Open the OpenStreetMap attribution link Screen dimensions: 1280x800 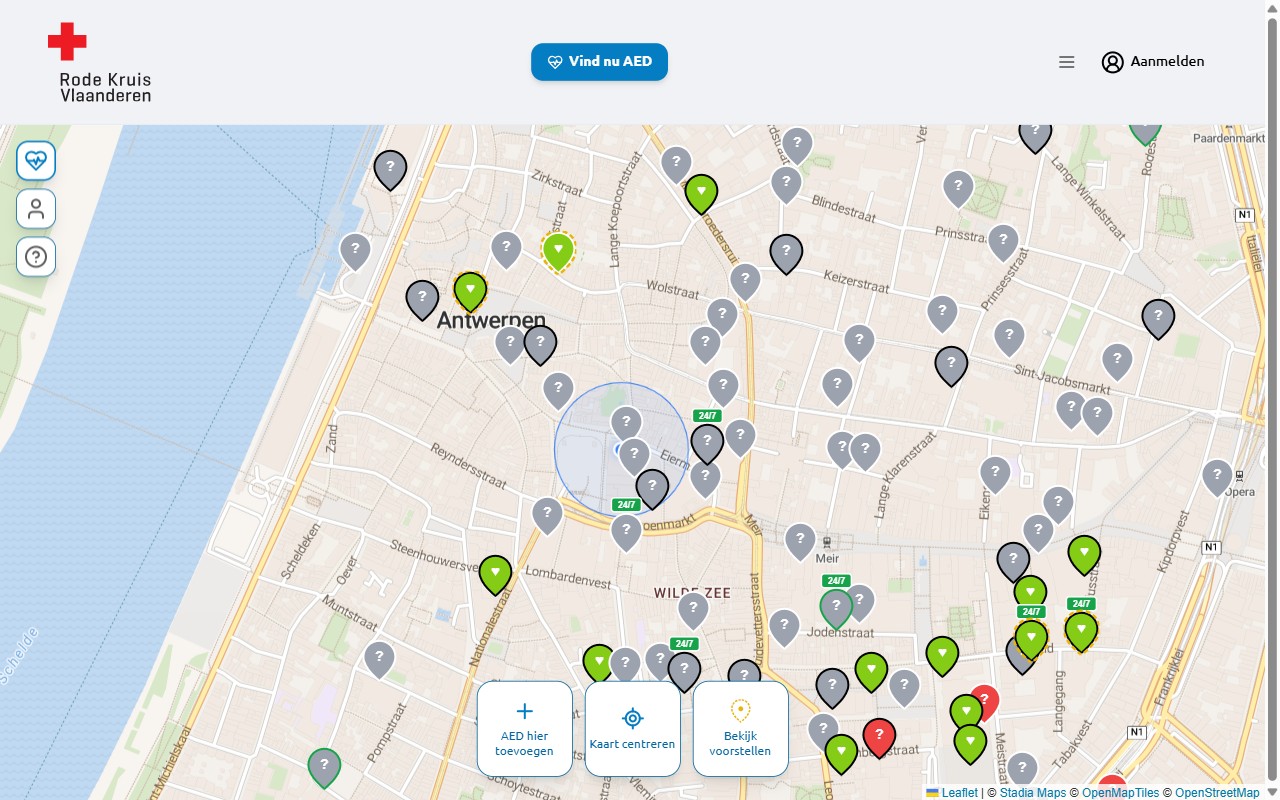pyautogui.click(x=1217, y=792)
